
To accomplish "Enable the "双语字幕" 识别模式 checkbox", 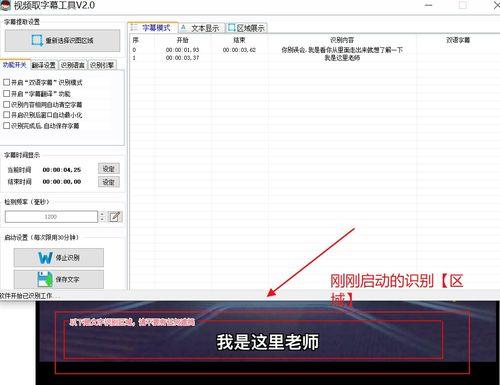I will 6,82.
